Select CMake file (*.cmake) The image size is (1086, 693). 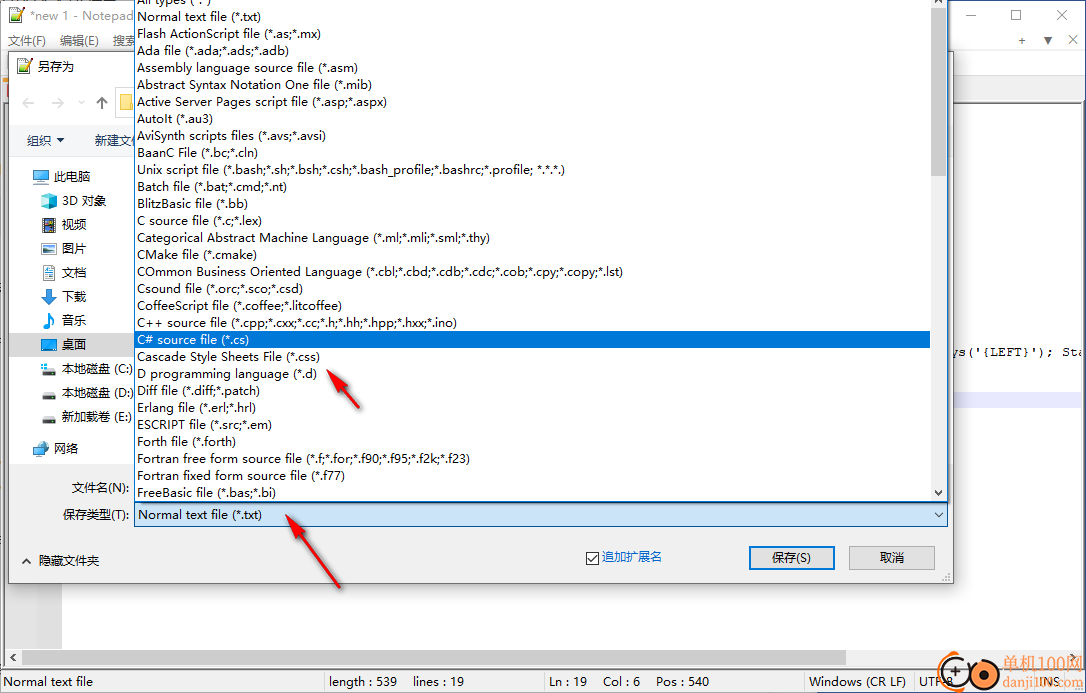click(x=532, y=255)
